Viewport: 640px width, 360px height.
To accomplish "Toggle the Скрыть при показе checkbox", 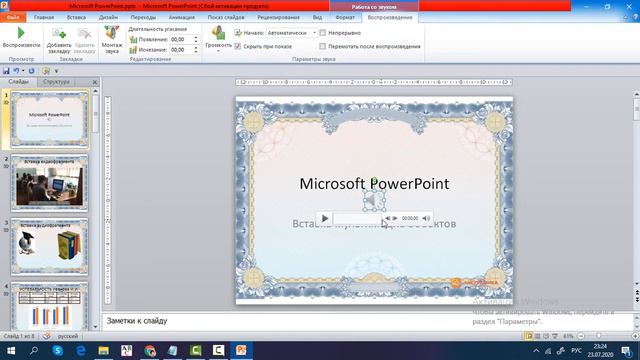I will (x=238, y=46).
